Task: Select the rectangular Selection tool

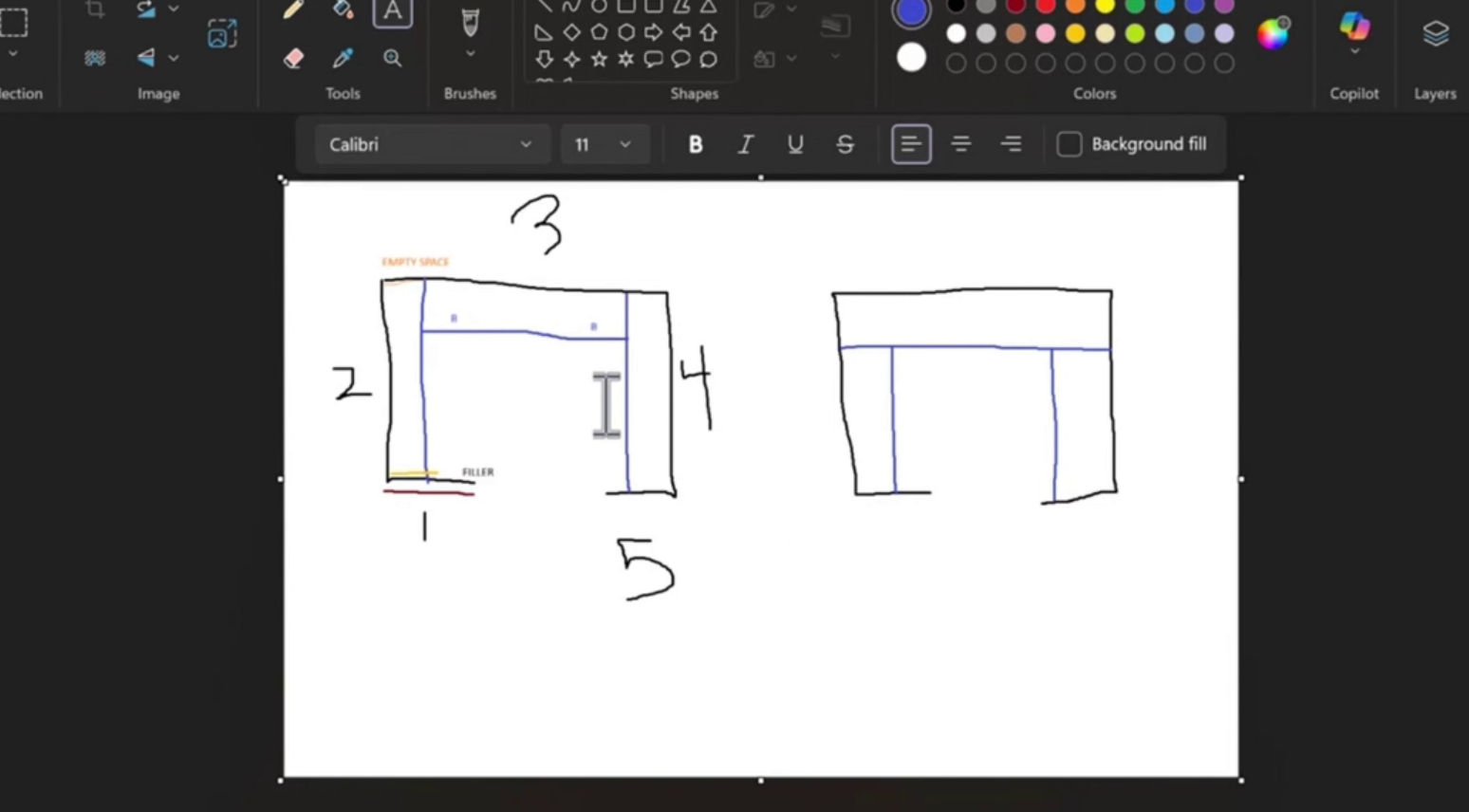Action: click(13, 21)
